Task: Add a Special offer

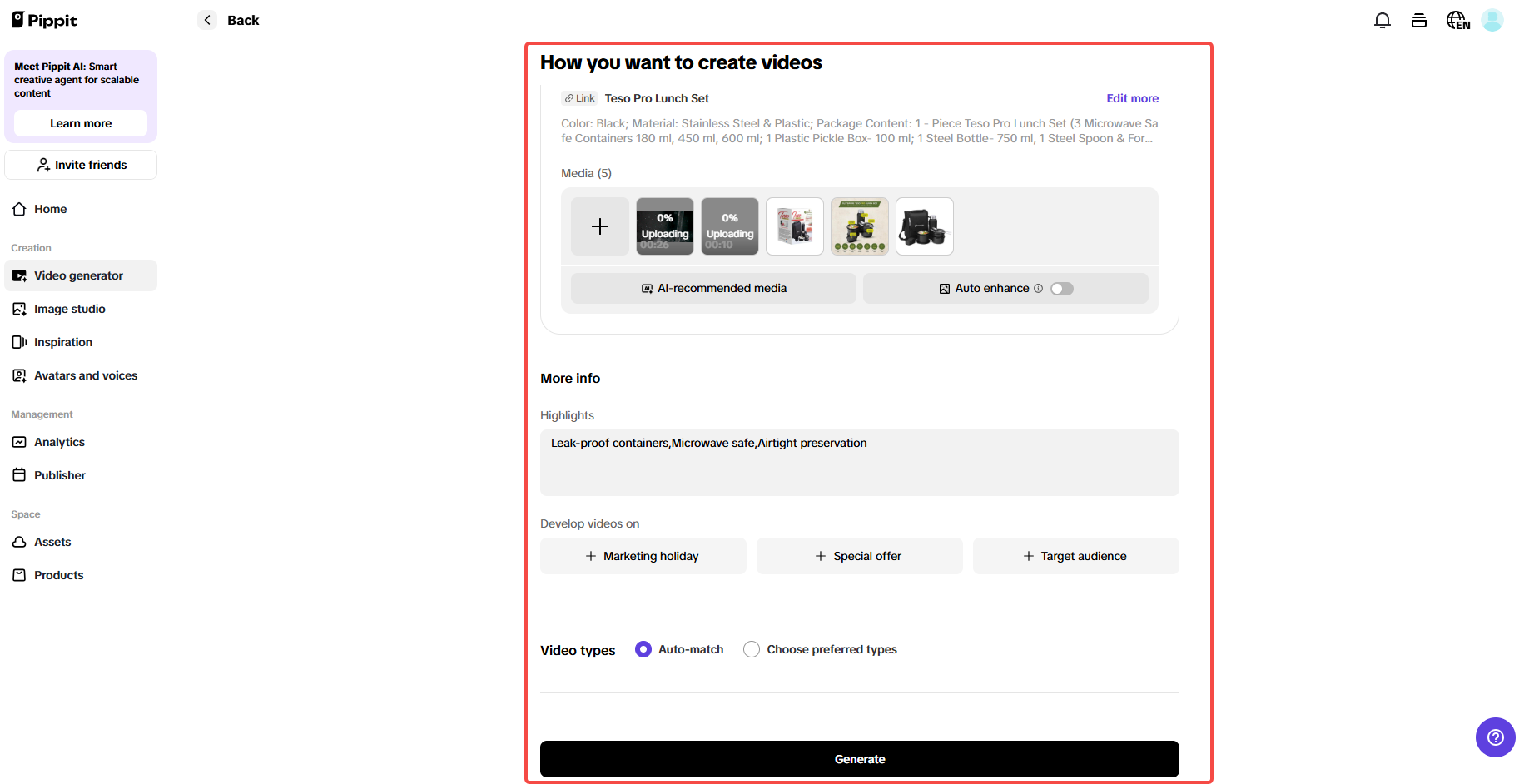Action: click(860, 556)
